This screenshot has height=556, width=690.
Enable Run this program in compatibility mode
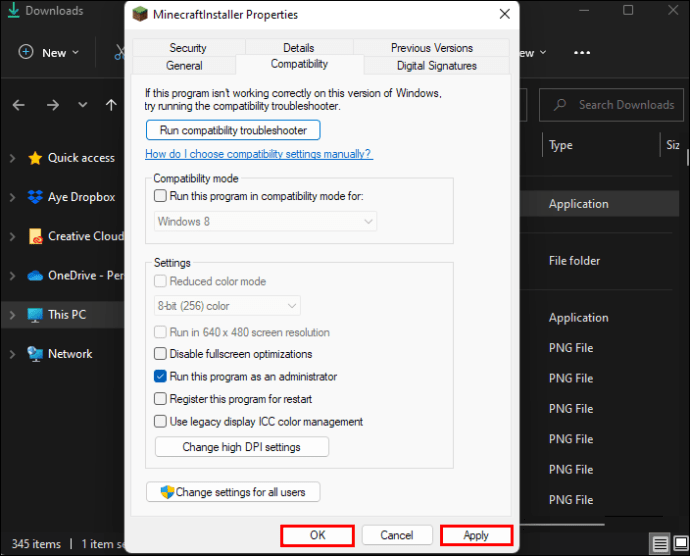pos(160,197)
